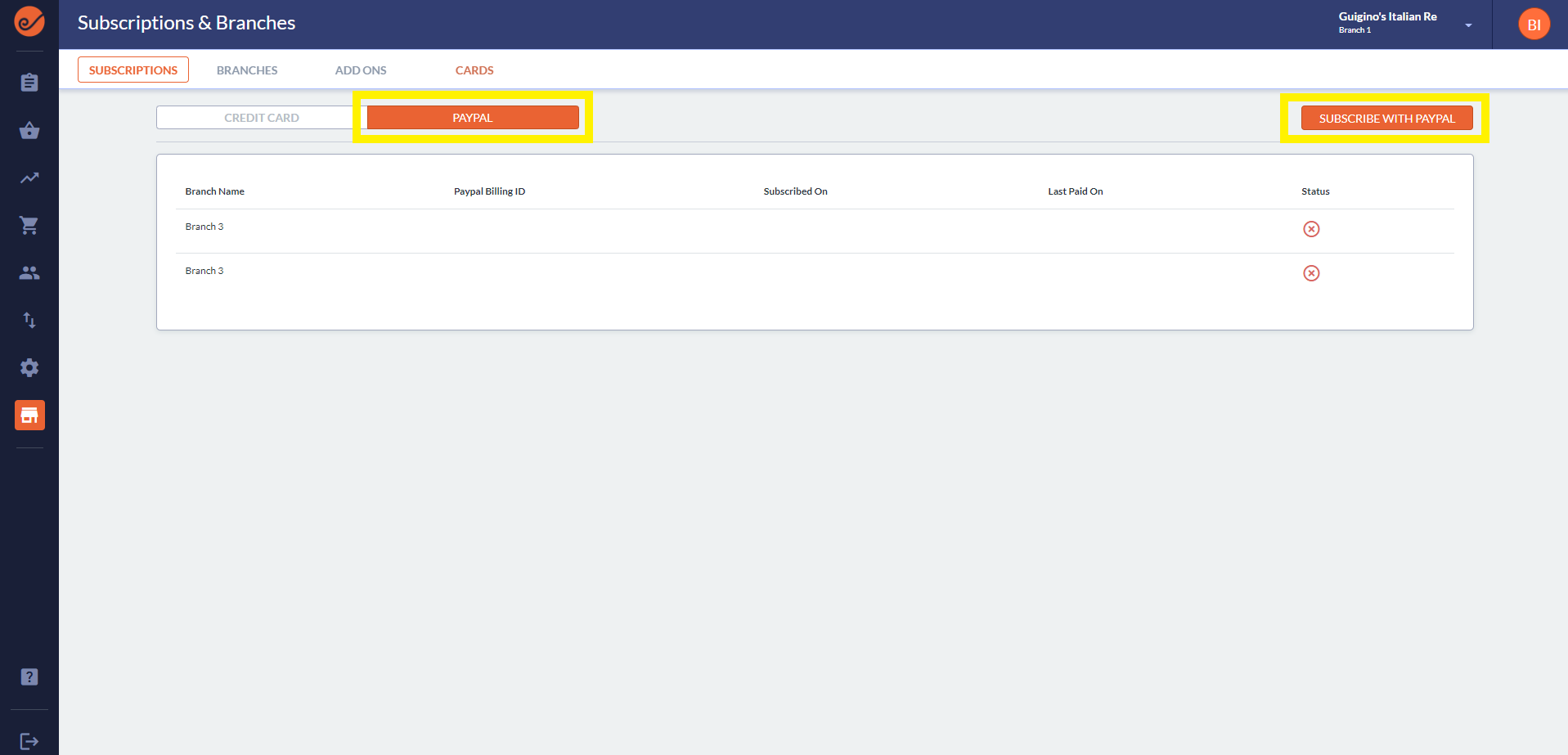Open the Cards tab

[x=474, y=70]
